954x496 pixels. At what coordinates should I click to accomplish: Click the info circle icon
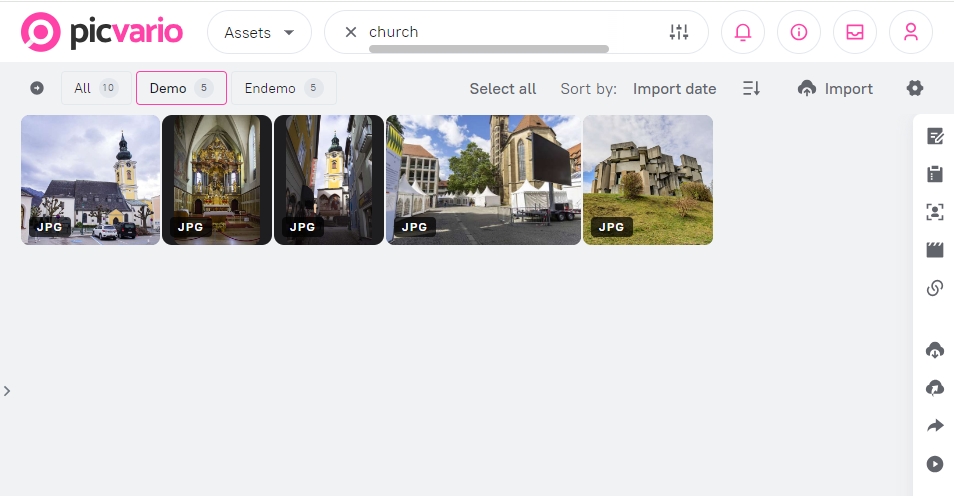(798, 32)
